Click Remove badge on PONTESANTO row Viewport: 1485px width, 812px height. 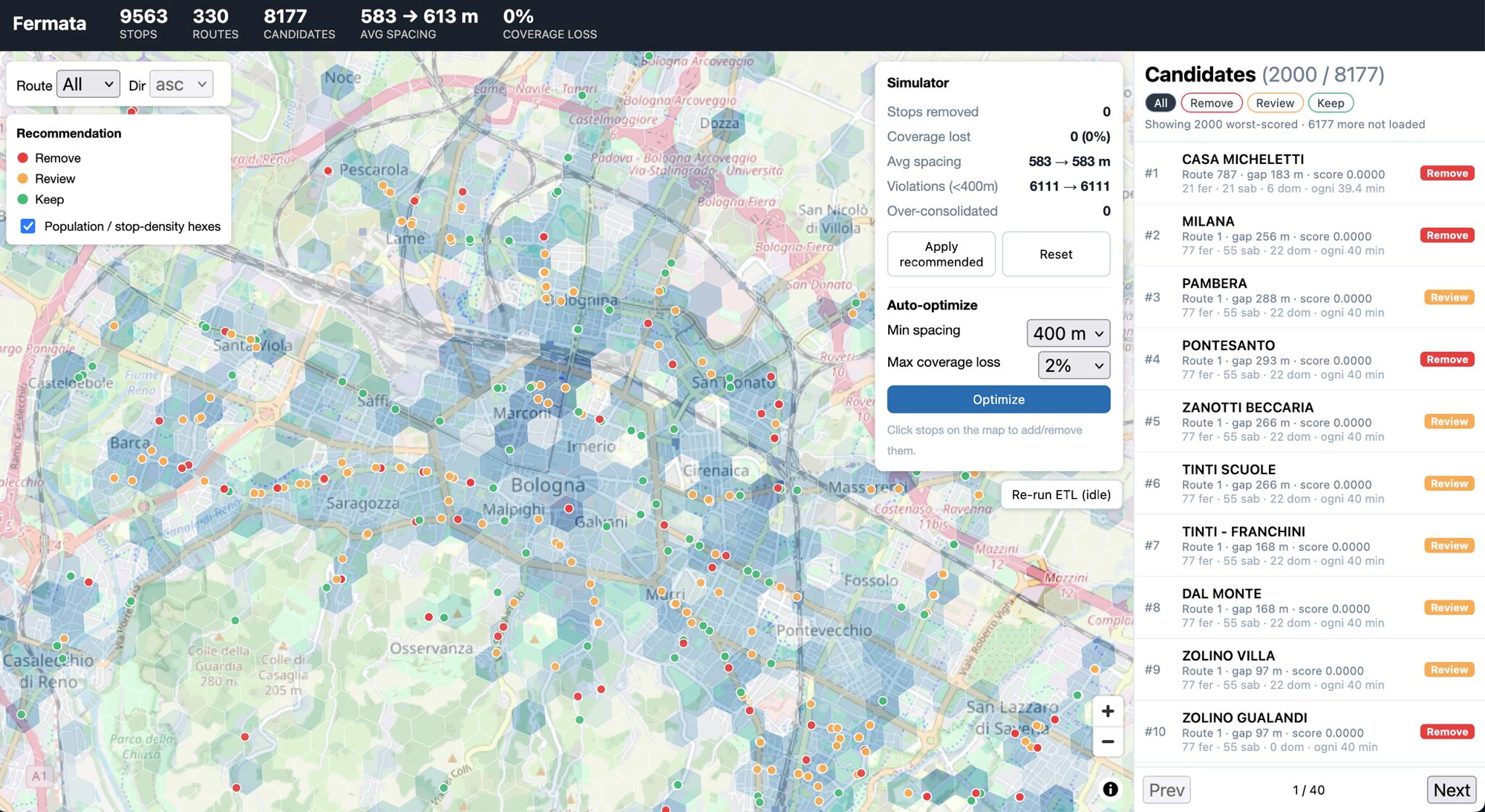point(1447,359)
